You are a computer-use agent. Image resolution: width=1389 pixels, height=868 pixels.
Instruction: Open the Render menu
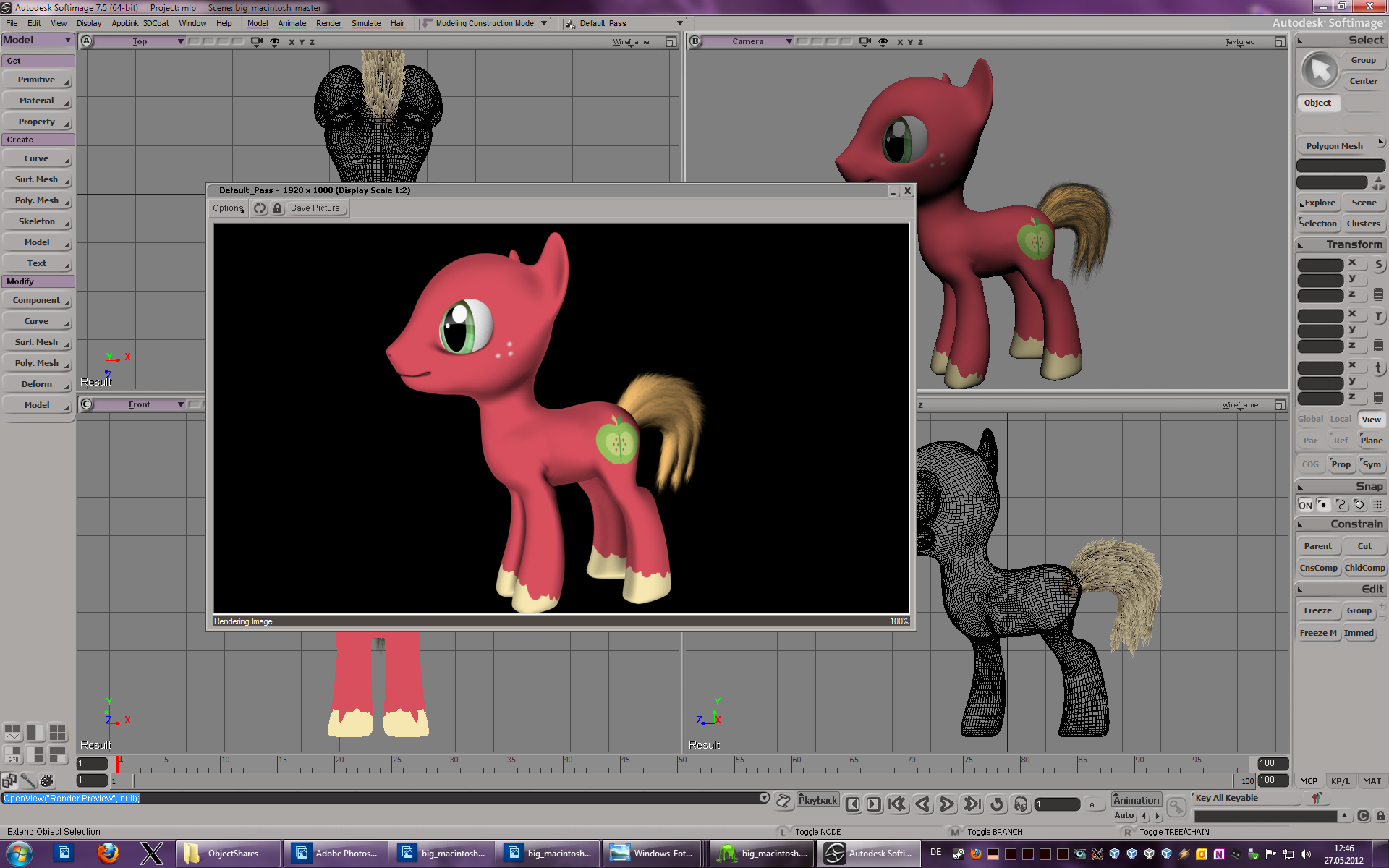click(x=328, y=23)
